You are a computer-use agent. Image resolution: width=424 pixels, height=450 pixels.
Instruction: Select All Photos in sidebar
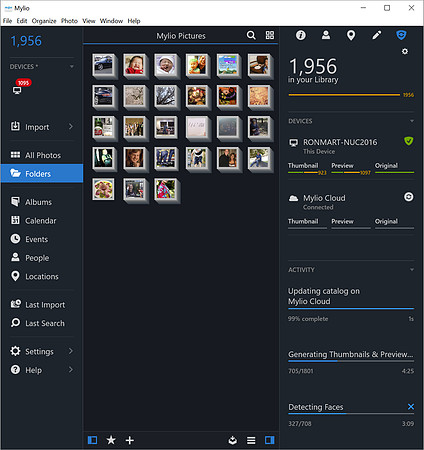(42, 155)
